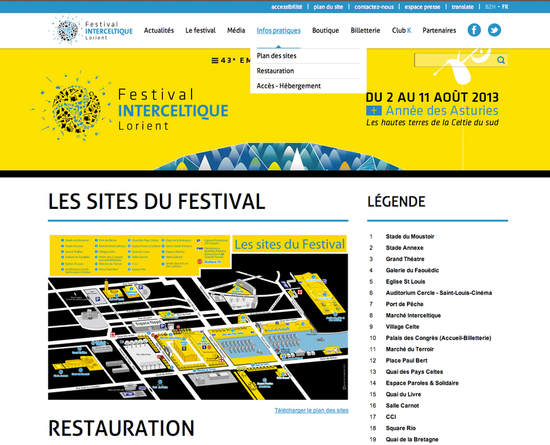Click legend entry Galerie du Faouëdic
This screenshot has width=550, height=445.
pyautogui.click(x=412, y=270)
